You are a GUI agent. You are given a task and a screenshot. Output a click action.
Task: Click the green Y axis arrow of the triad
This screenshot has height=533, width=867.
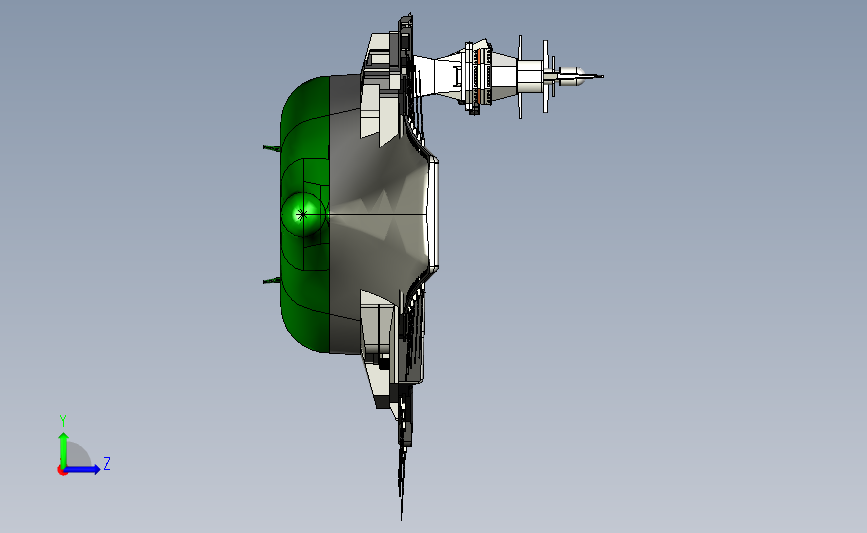click(64, 450)
